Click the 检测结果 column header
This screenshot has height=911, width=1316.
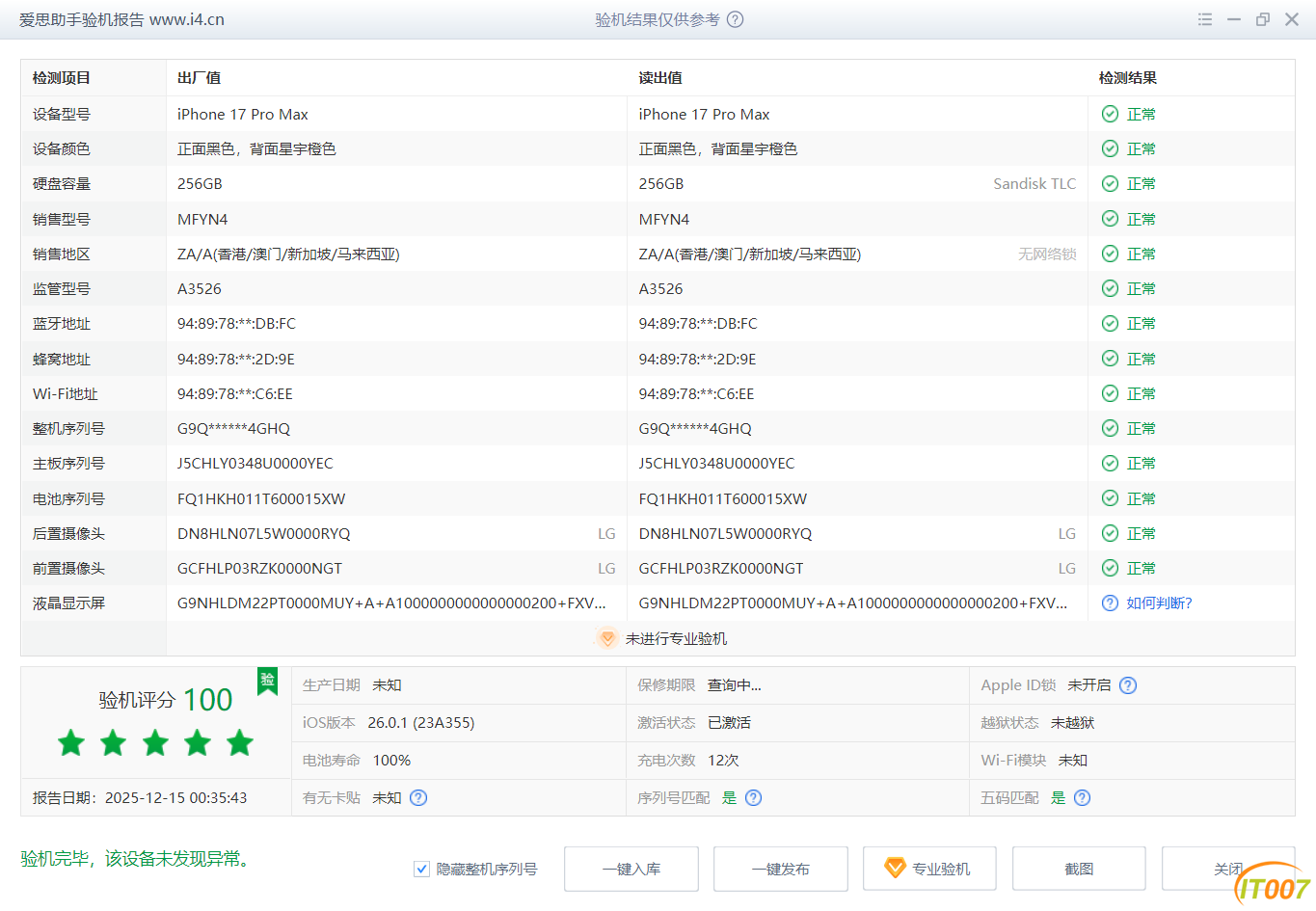(1128, 78)
